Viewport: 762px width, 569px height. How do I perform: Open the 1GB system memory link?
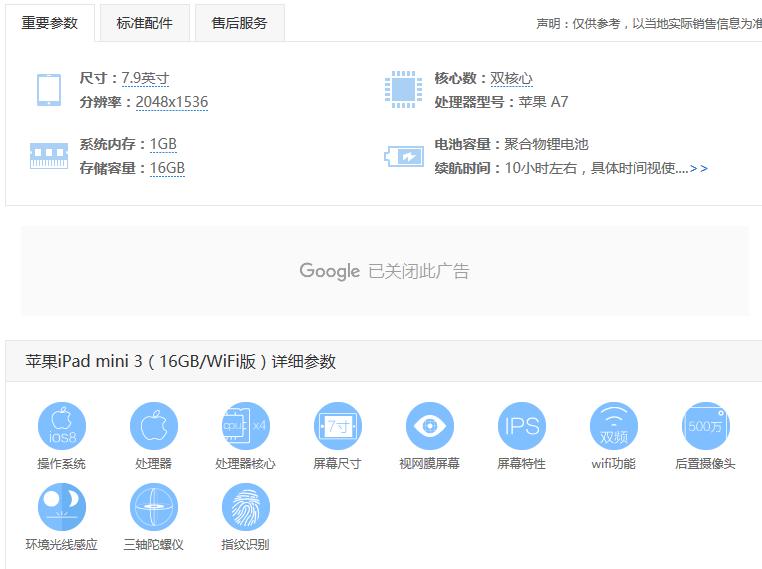pos(163,144)
